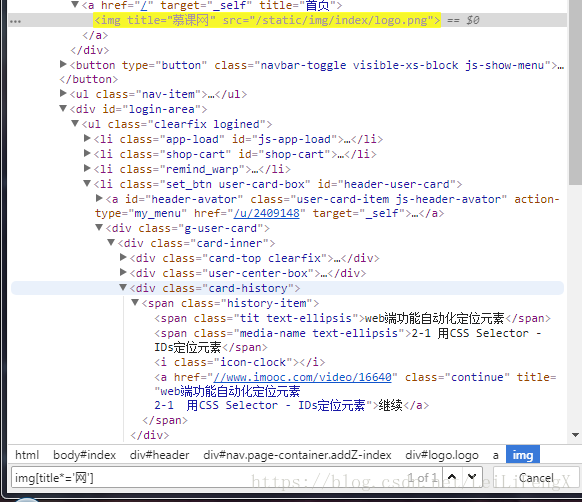
Task: Select div#nav.page-container.addZ-index breadcrumb
Action: click(x=297, y=455)
